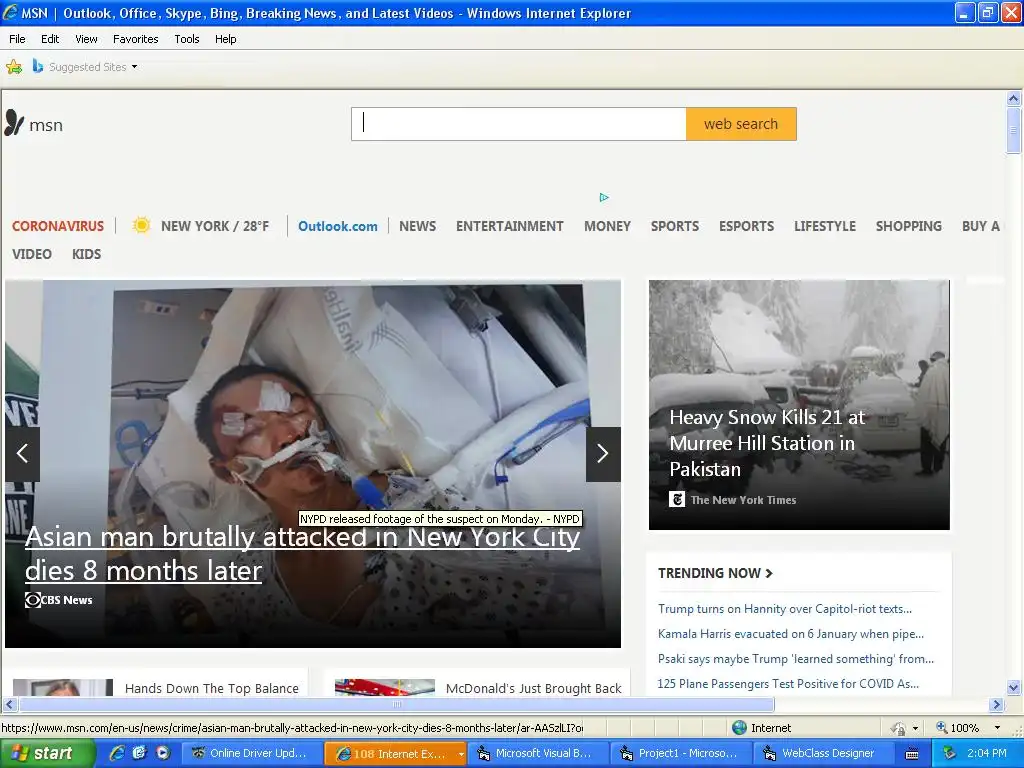Open the LIFESTYLE section
Viewport: 1024px width, 768px height.
click(825, 226)
